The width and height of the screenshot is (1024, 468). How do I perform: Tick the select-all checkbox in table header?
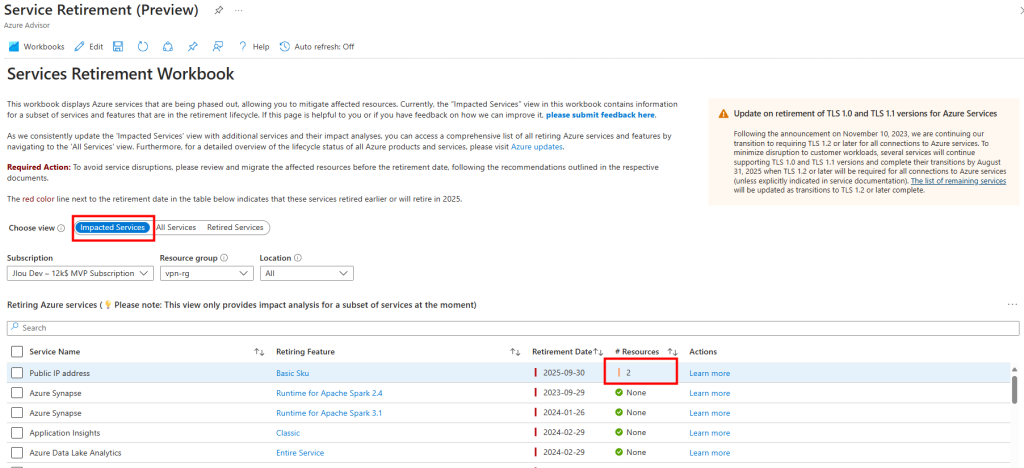(x=17, y=352)
